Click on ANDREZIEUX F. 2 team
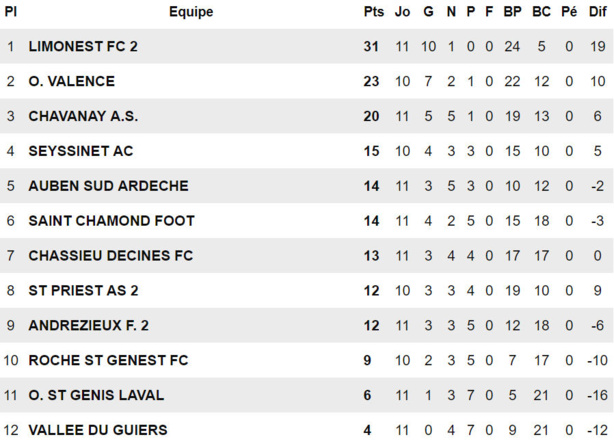 [89, 326]
